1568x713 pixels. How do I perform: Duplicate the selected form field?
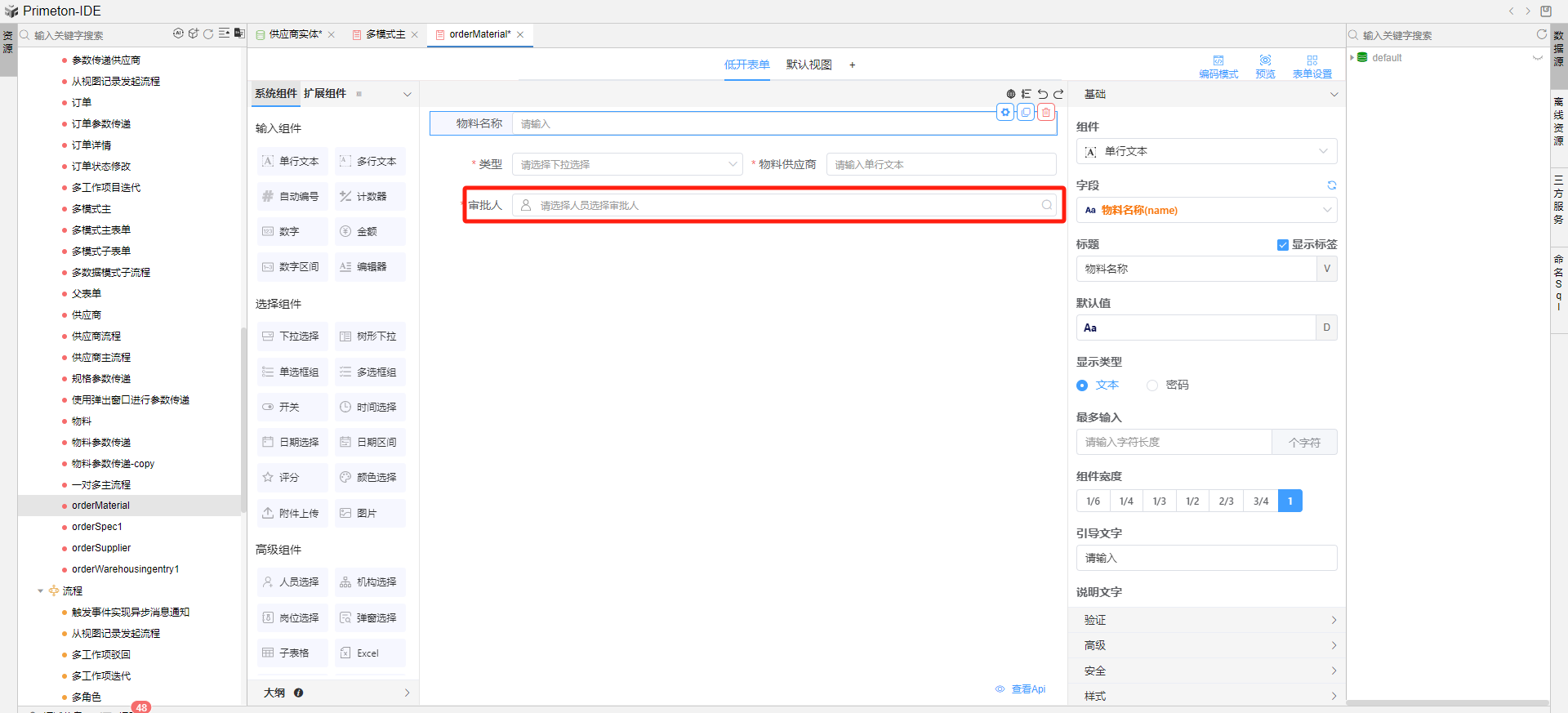pos(1026,112)
